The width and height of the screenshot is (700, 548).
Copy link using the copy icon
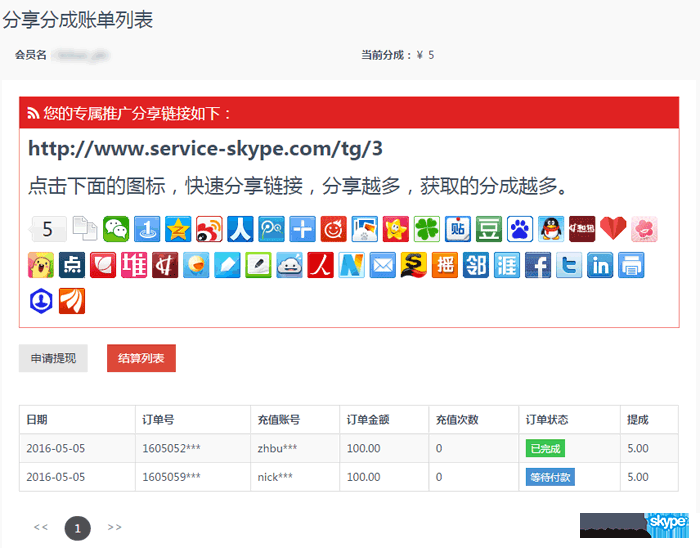click(x=86, y=229)
